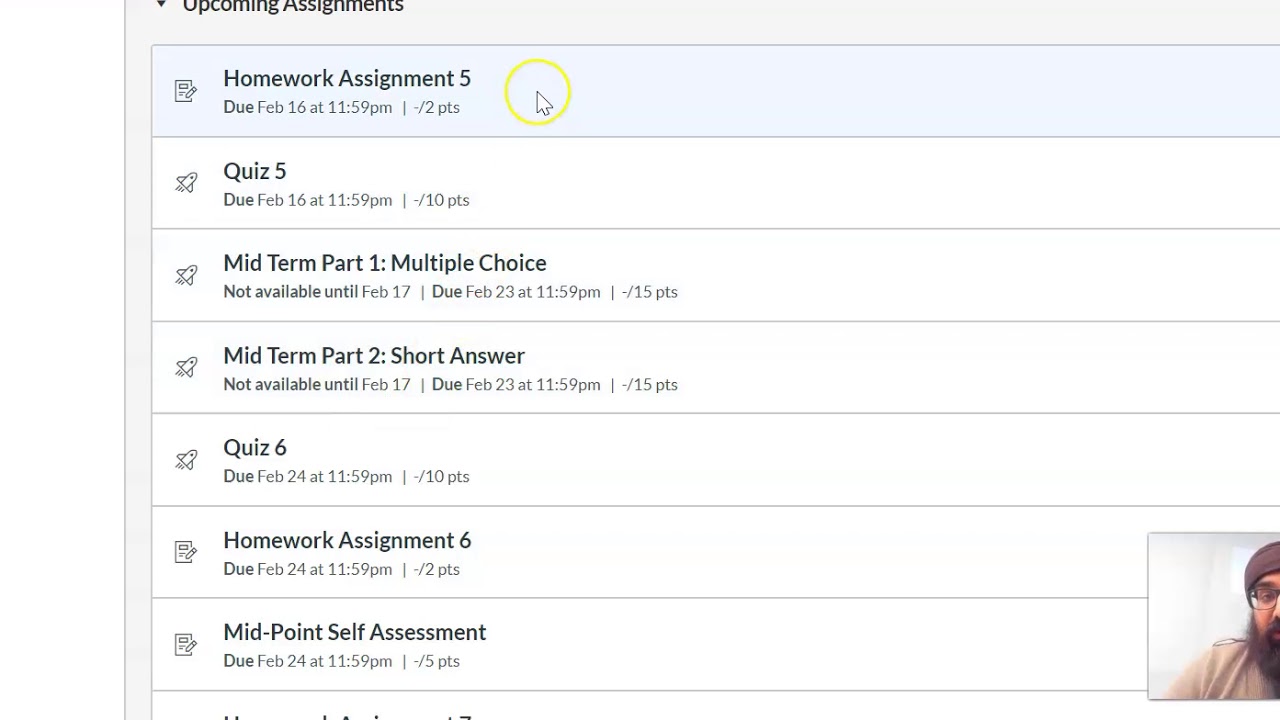Viewport: 1280px width, 720px height.
Task: Click the Quiz 5 due date text
Action: [324, 200]
